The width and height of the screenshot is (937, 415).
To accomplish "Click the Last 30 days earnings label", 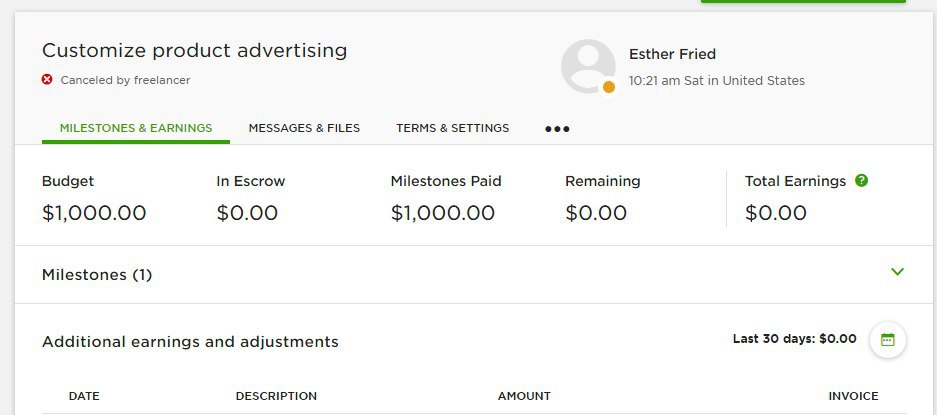I will pos(794,339).
